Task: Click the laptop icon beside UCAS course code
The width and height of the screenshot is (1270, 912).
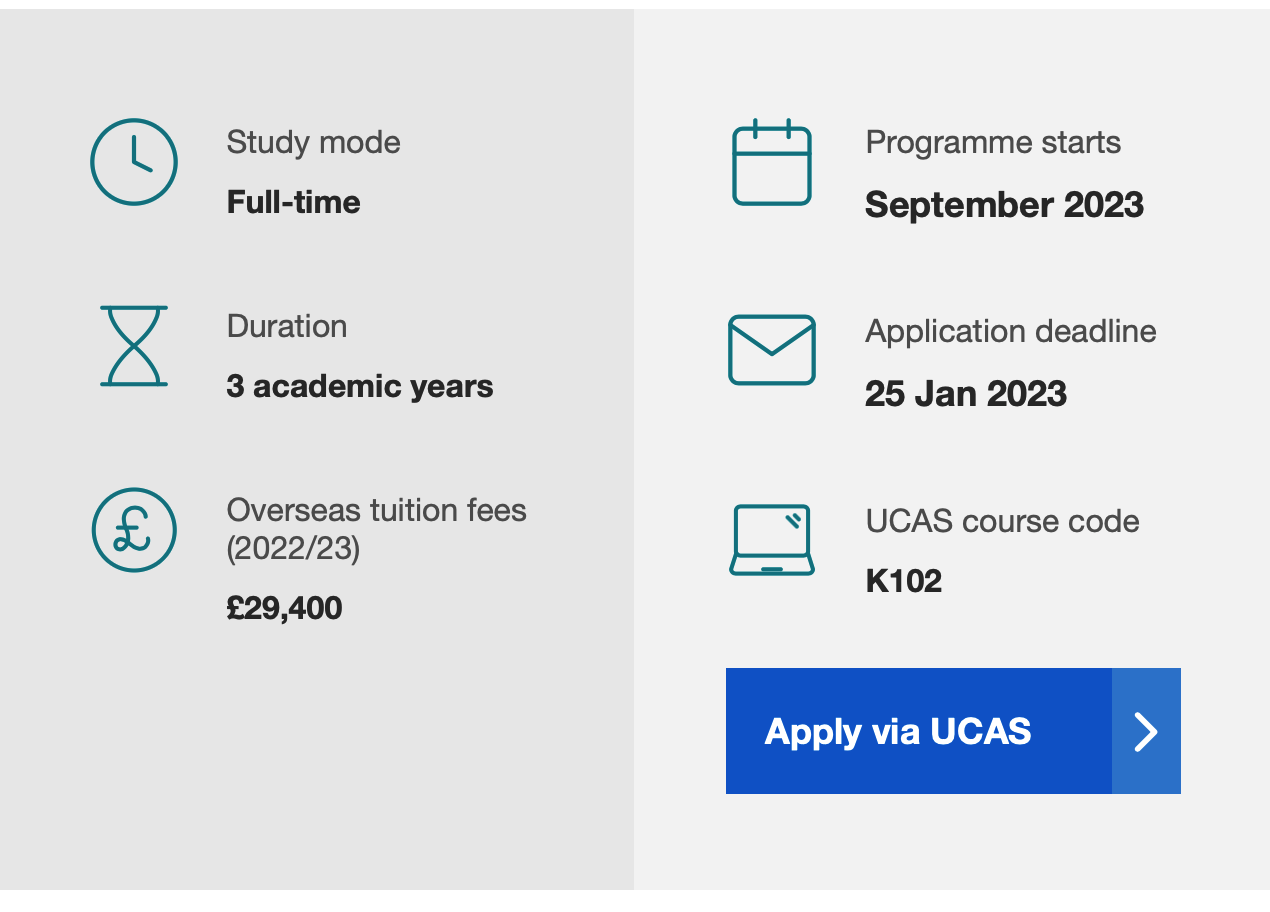Action: (x=772, y=540)
